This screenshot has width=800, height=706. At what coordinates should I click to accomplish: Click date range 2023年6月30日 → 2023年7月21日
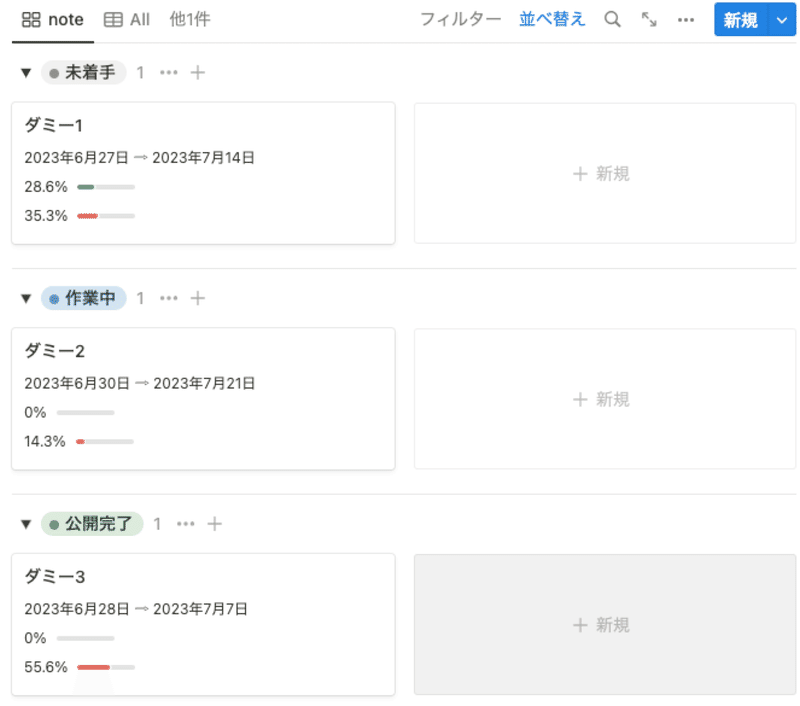[140, 383]
